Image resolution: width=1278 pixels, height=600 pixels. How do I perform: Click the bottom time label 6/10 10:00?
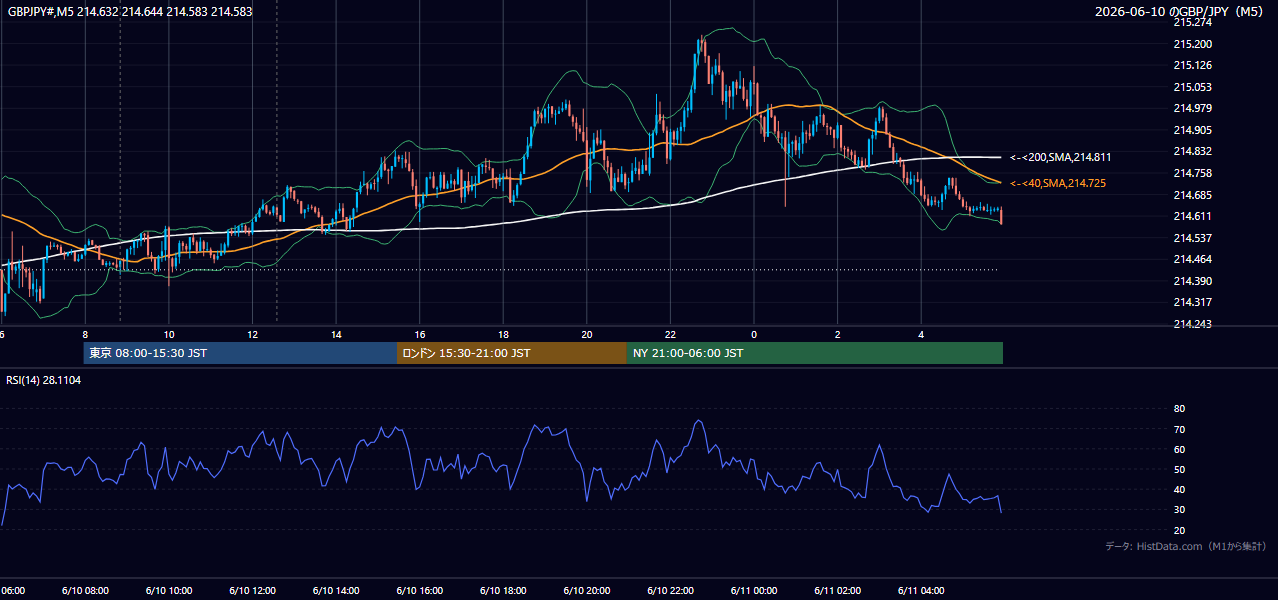168,591
